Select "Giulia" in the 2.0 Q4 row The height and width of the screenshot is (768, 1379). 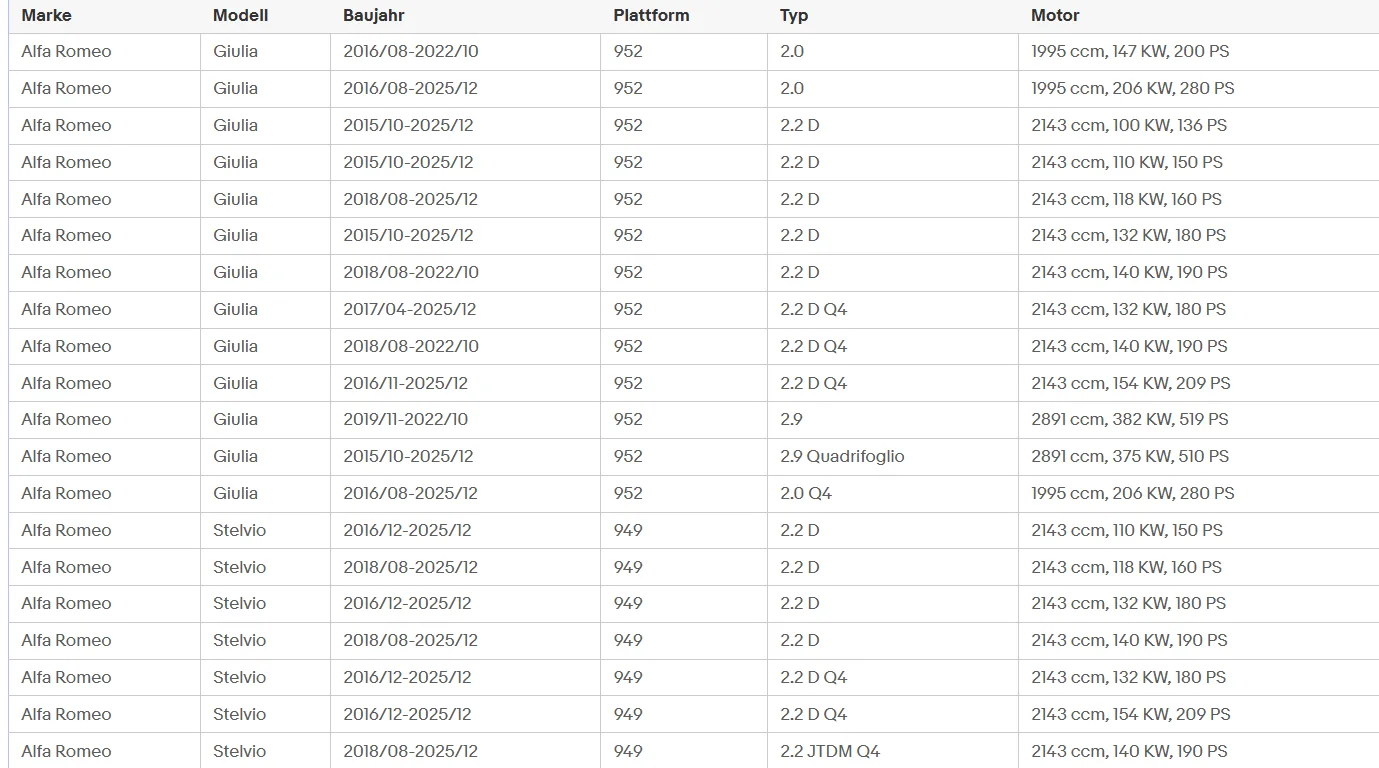tap(235, 493)
